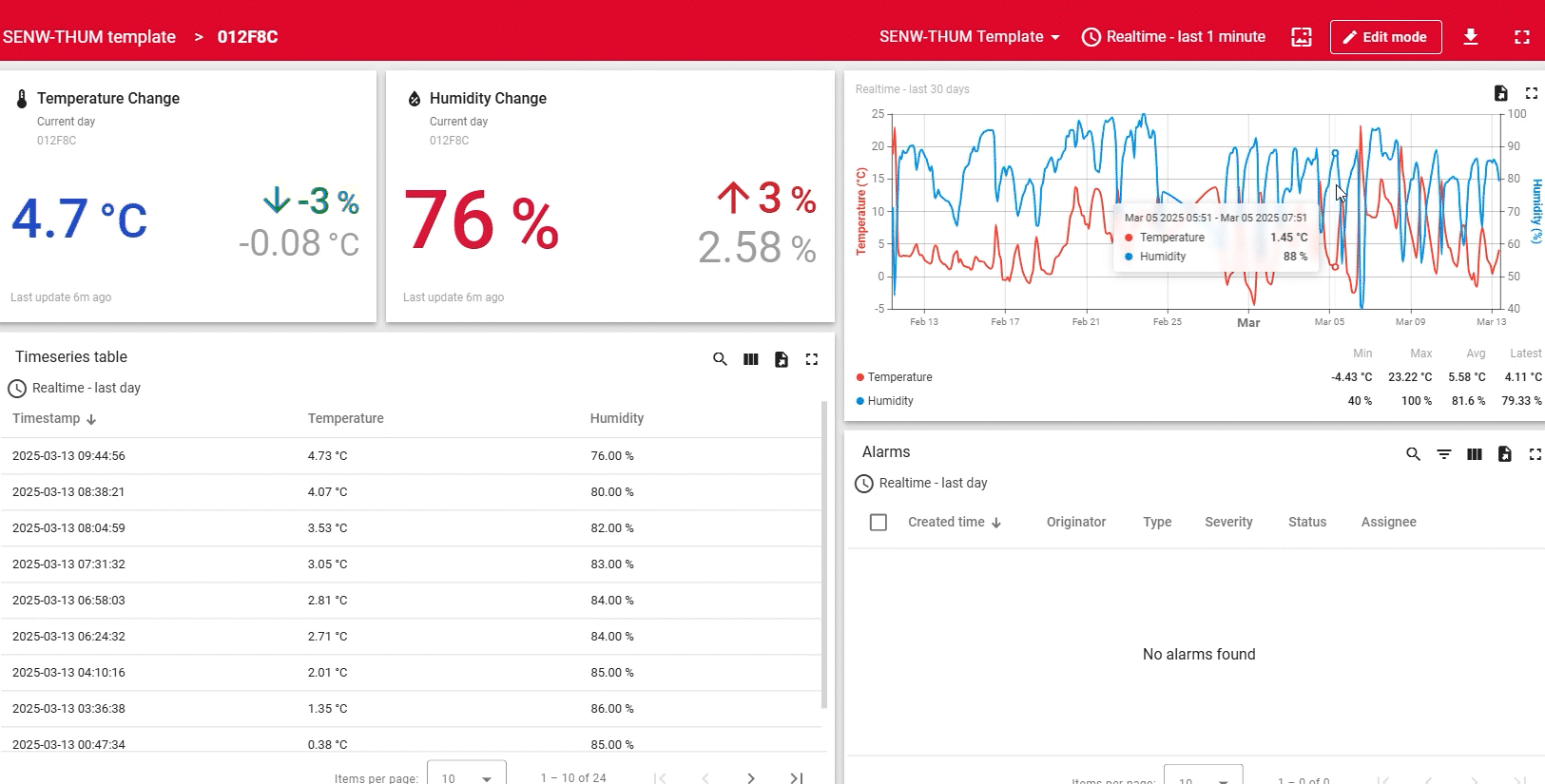Sort by Humidity column in timeseries table
Viewport: 1545px width, 784px height.
click(617, 418)
